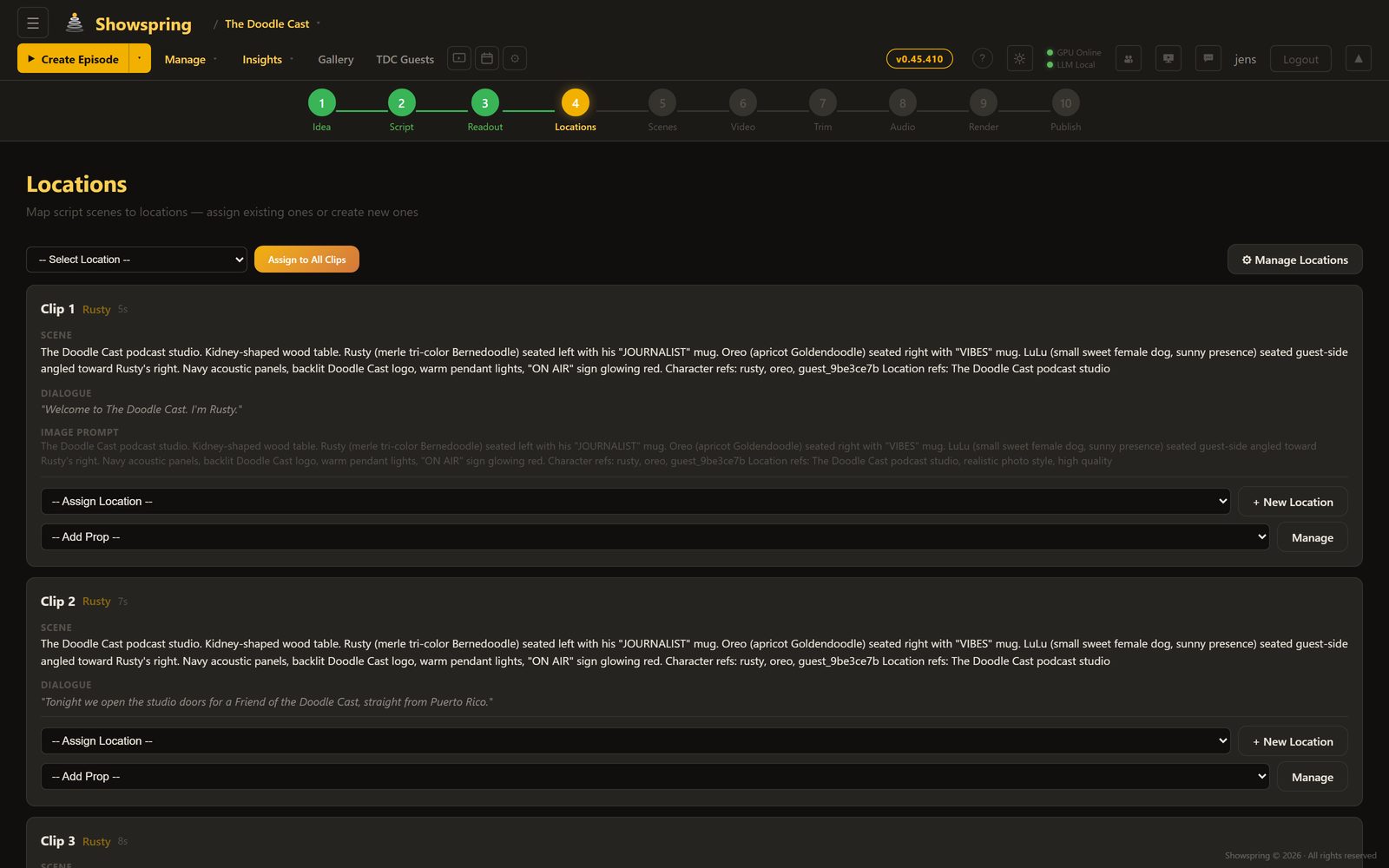1389x868 pixels.
Task: Open TDC Guests
Action: [x=405, y=59]
